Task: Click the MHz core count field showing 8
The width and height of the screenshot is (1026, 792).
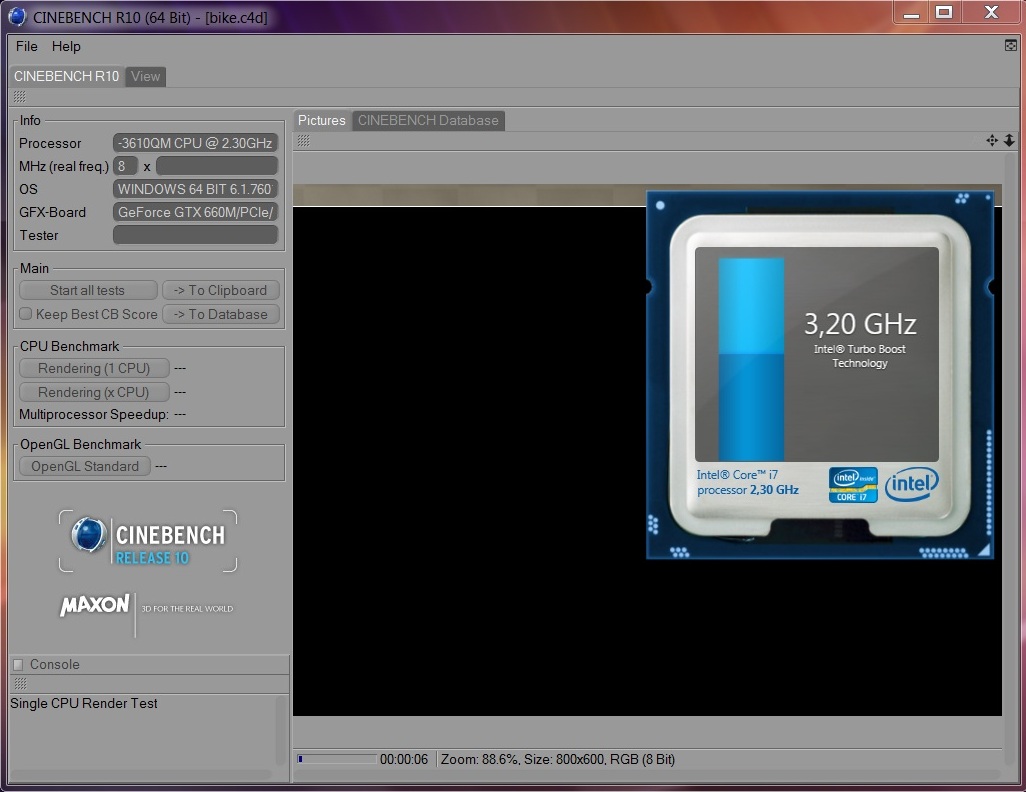Action: 125,166
